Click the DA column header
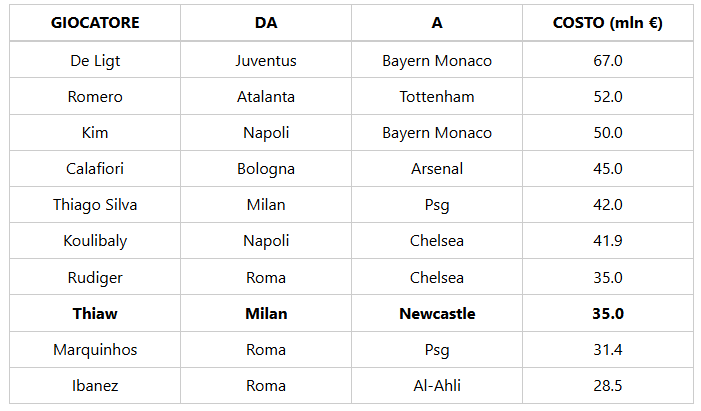Screen dimensions: 701x411 coord(266,23)
